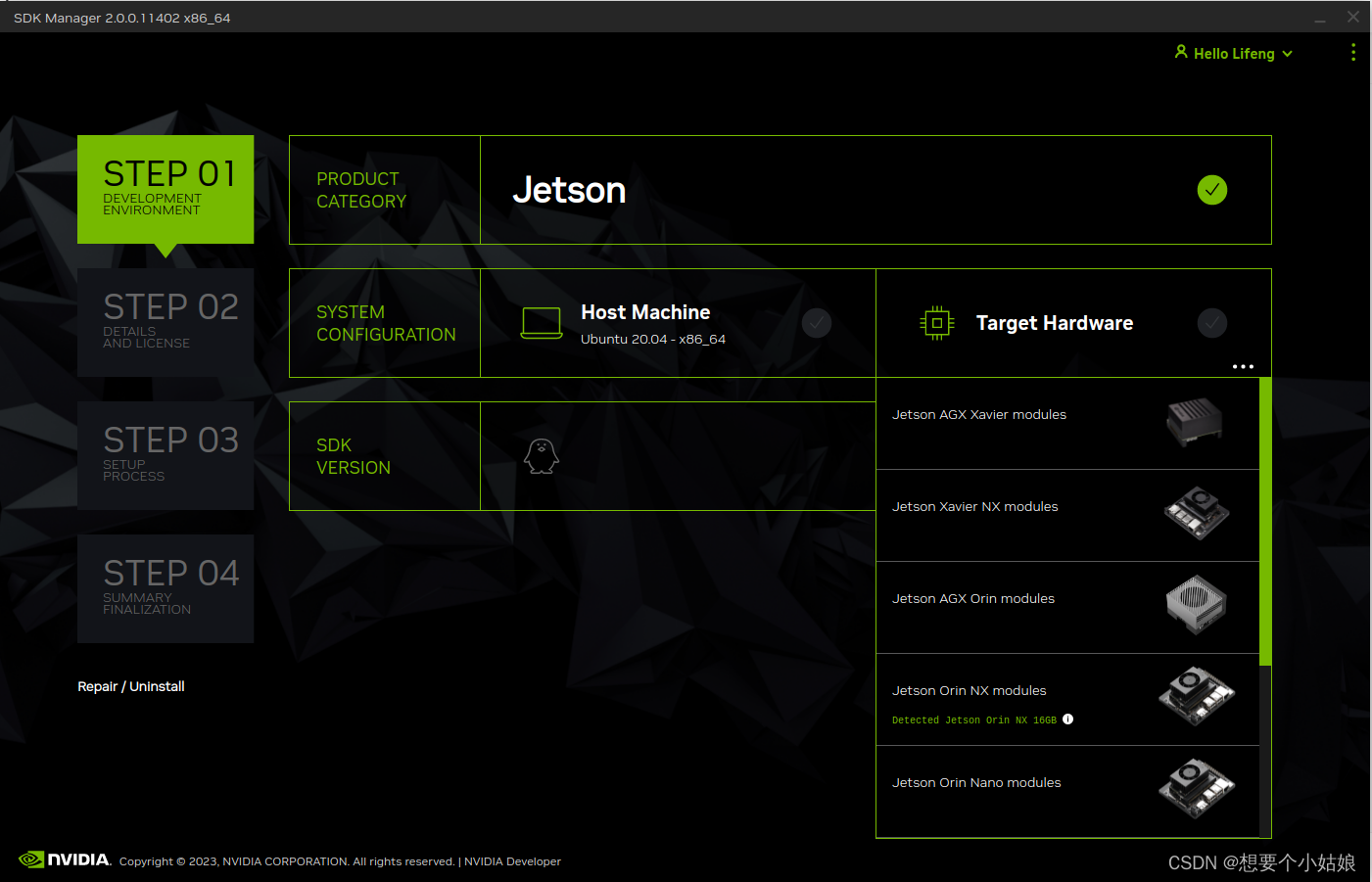Toggle the Target Hardware checkmark

coord(1212,323)
